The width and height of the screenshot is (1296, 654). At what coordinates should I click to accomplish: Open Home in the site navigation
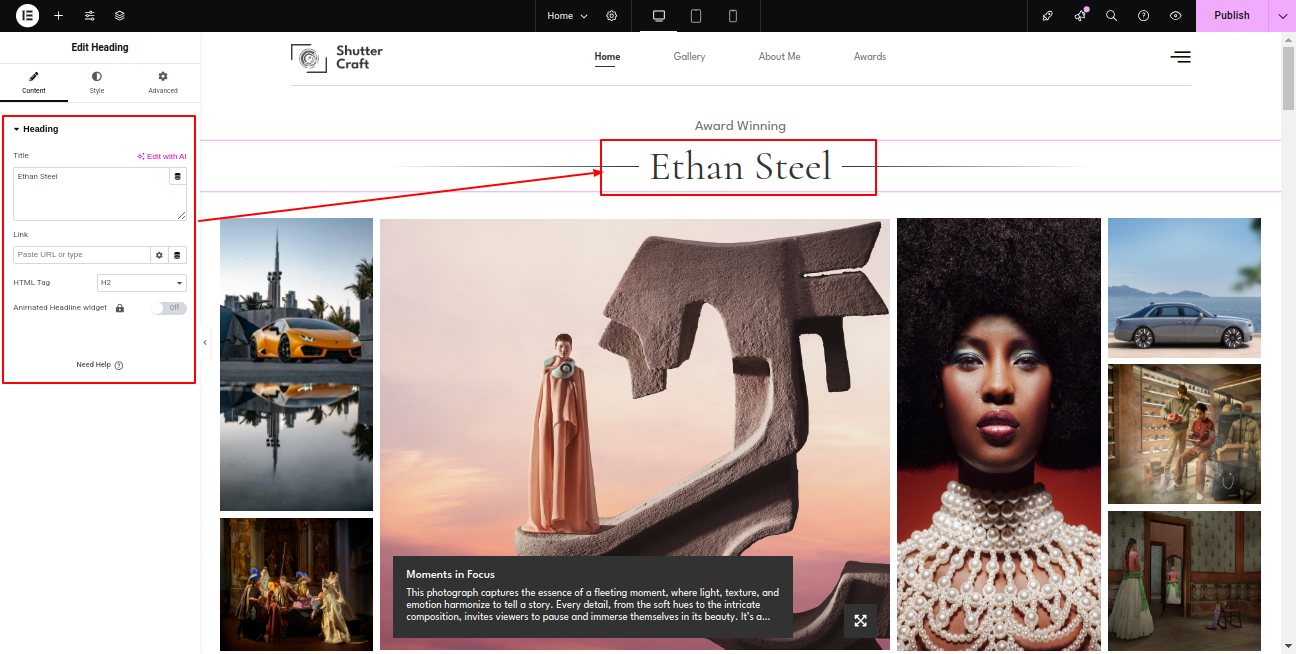[x=607, y=57]
